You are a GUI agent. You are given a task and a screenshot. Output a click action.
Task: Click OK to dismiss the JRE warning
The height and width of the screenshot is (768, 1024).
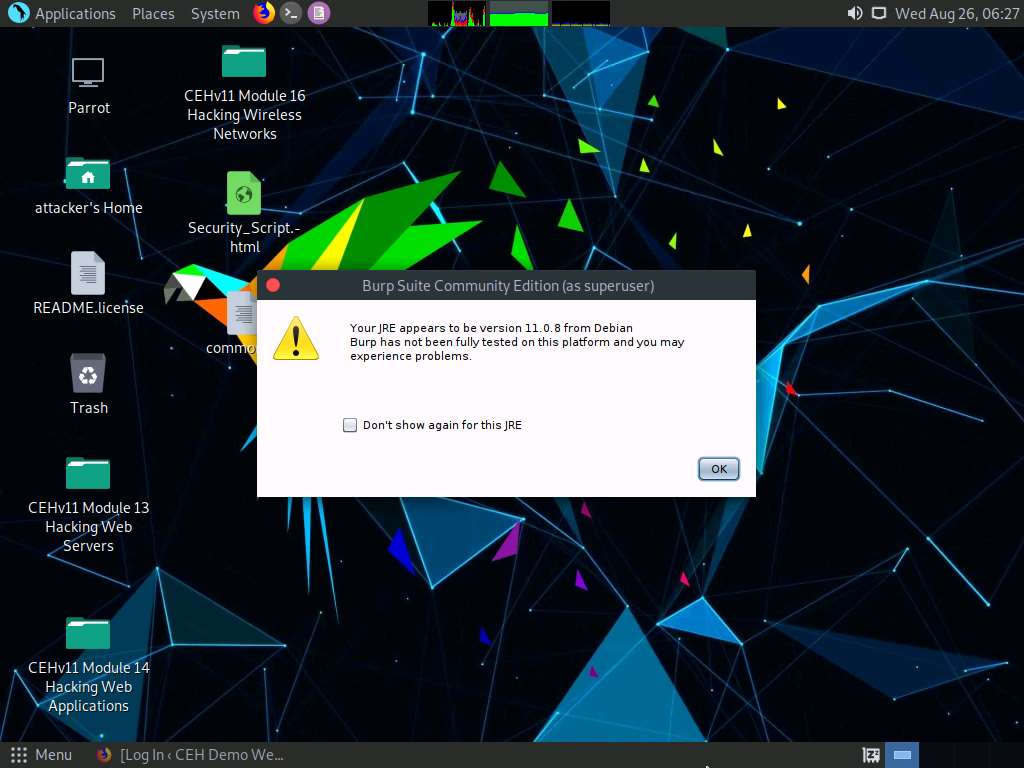pyautogui.click(x=718, y=468)
